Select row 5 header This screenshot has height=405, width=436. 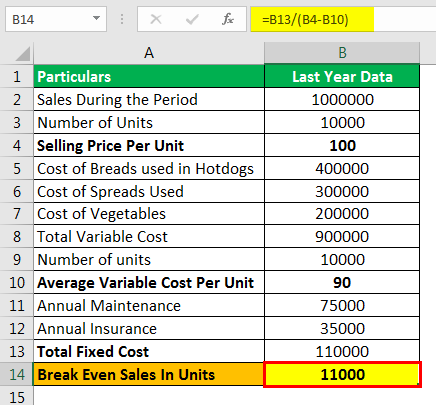(17, 168)
